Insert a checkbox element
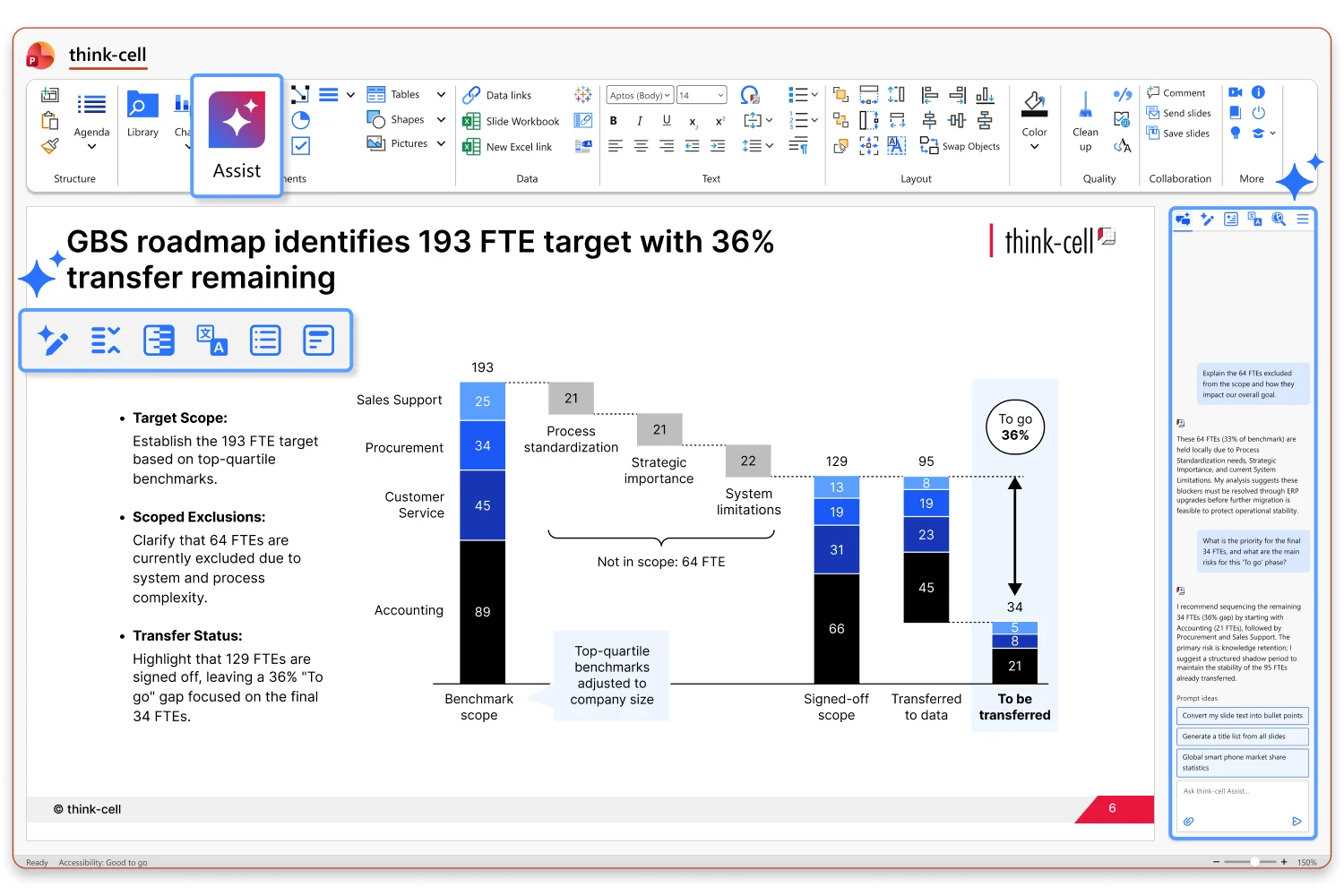This screenshot has width=1344, height=896. [301, 146]
